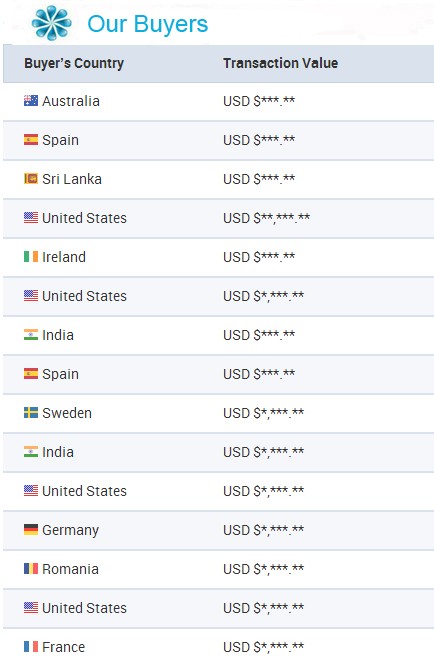Click the Germany flag icon

31,529
